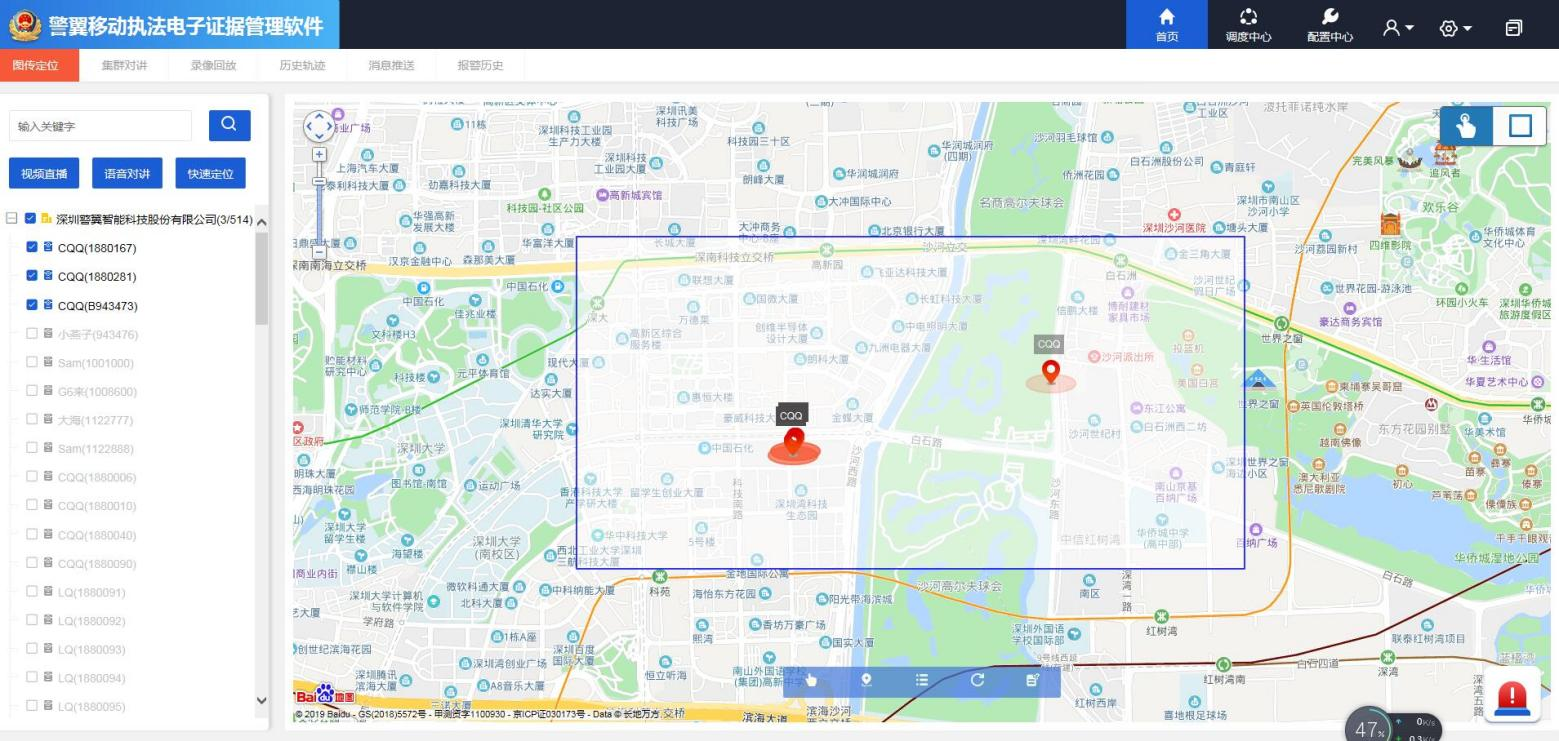The height and width of the screenshot is (741, 1559).
Task: Click device icon beside LQ(1880093)
Action: (x=47, y=649)
